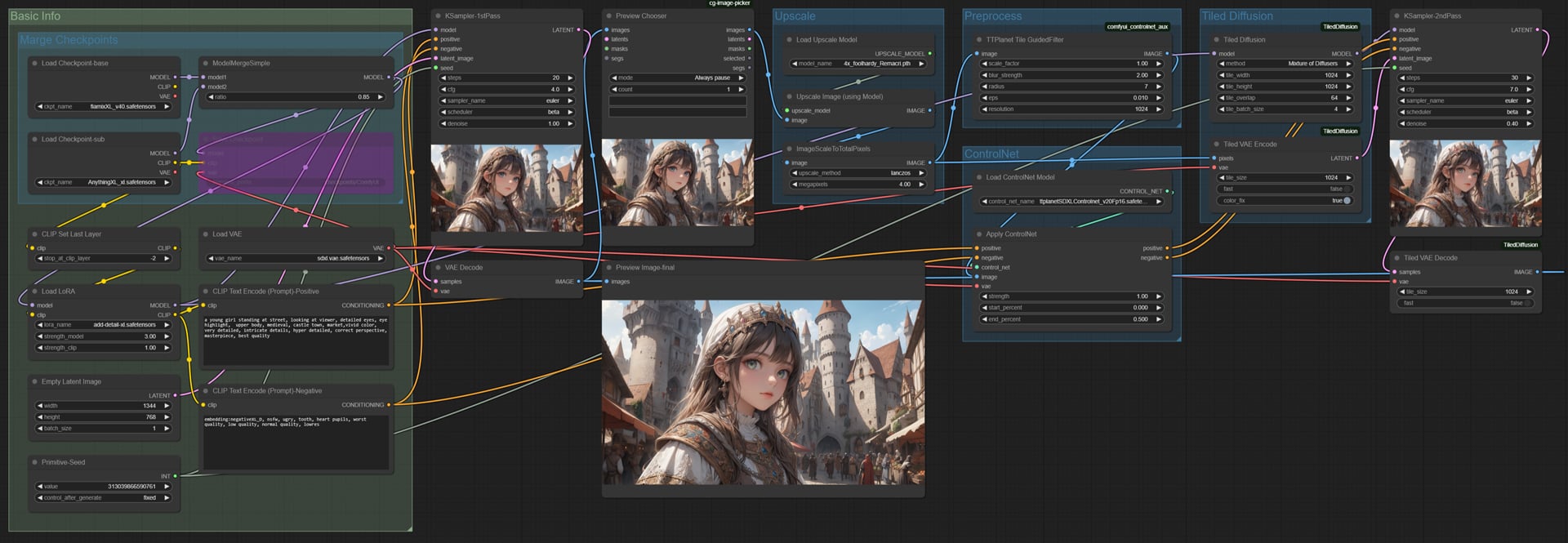Click the VAE output port of Load VAE
Screen dimensions: 1568x543
[389, 247]
